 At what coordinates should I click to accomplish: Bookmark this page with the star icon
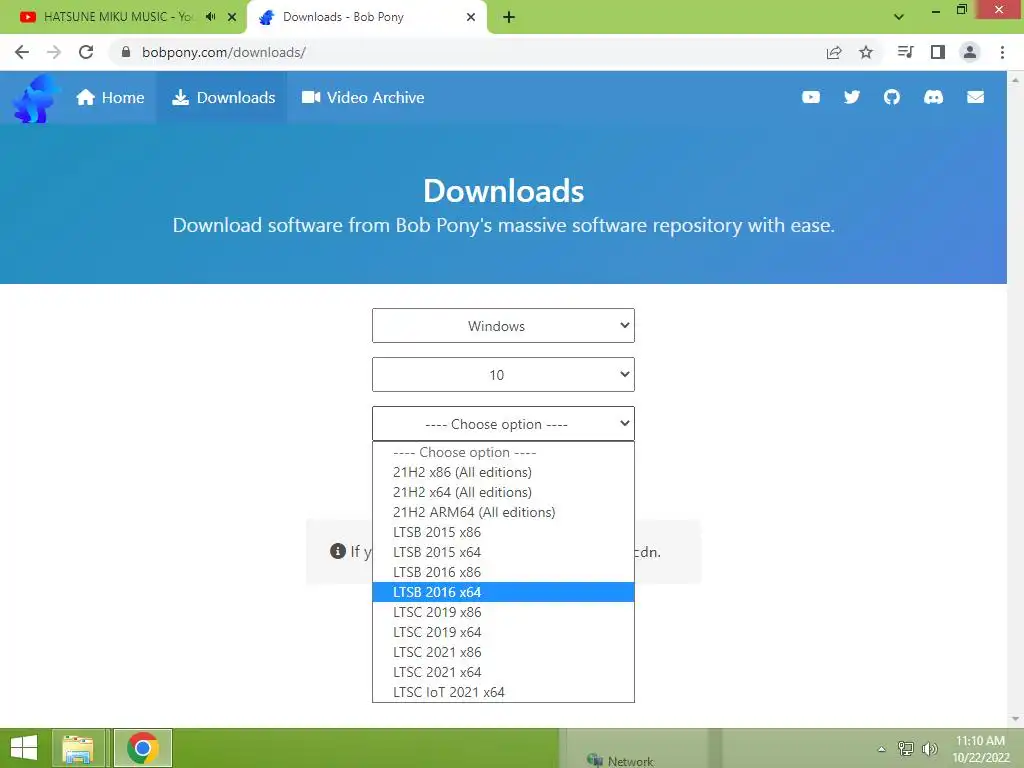pyautogui.click(x=866, y=52)
